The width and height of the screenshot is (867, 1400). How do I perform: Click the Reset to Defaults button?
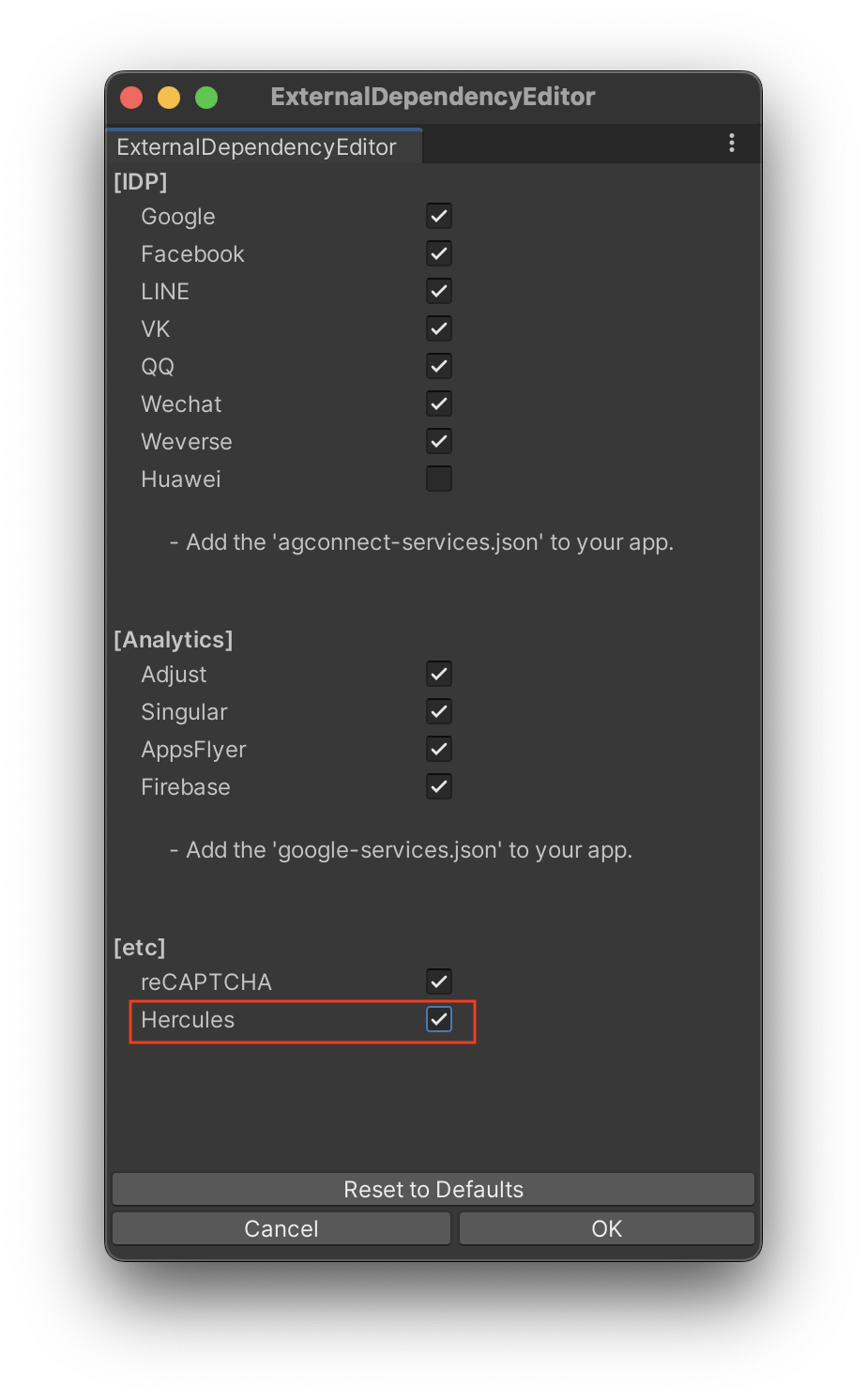[x=433, y=1189]
